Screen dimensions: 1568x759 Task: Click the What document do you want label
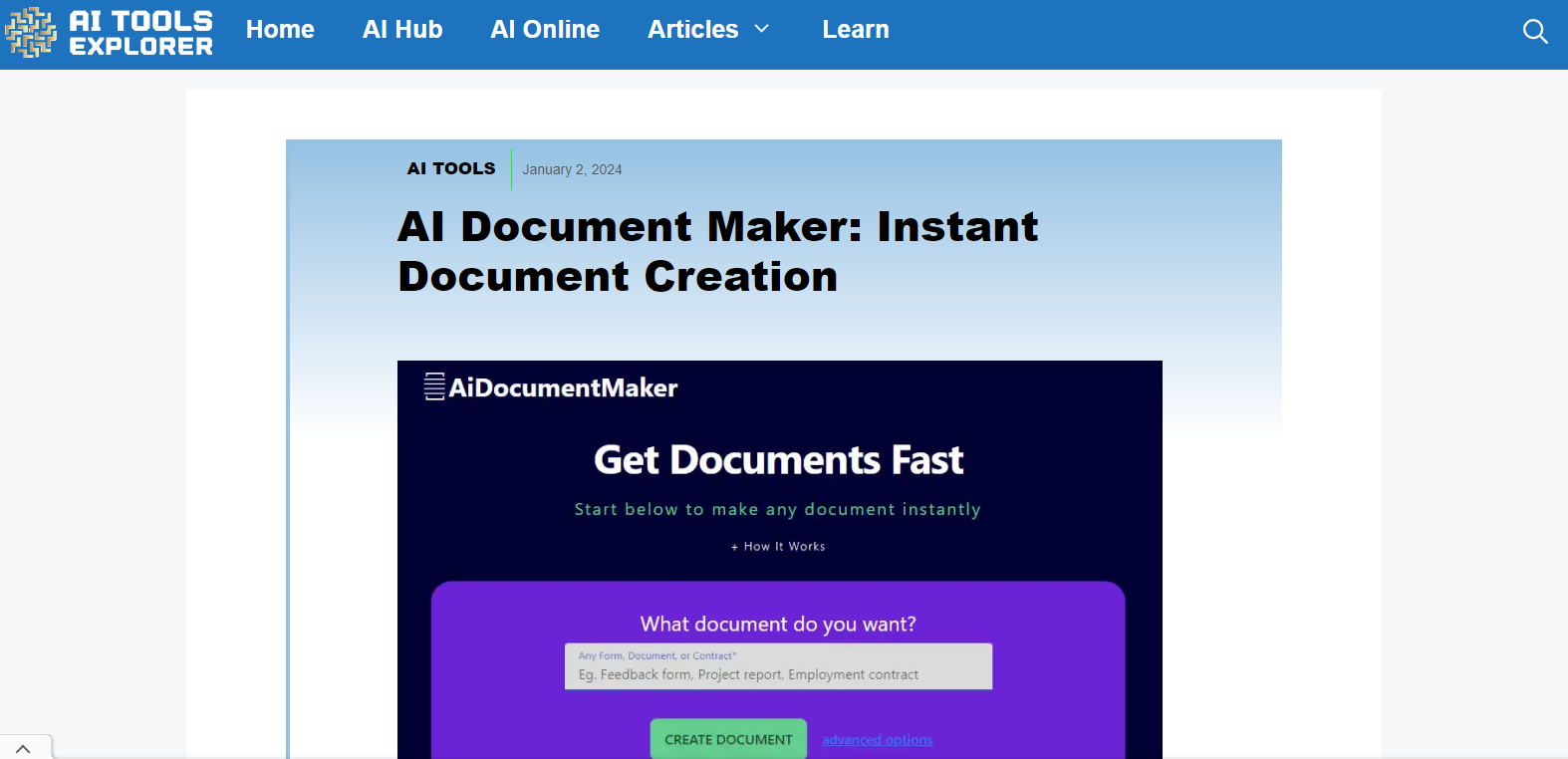click(778, 625)
